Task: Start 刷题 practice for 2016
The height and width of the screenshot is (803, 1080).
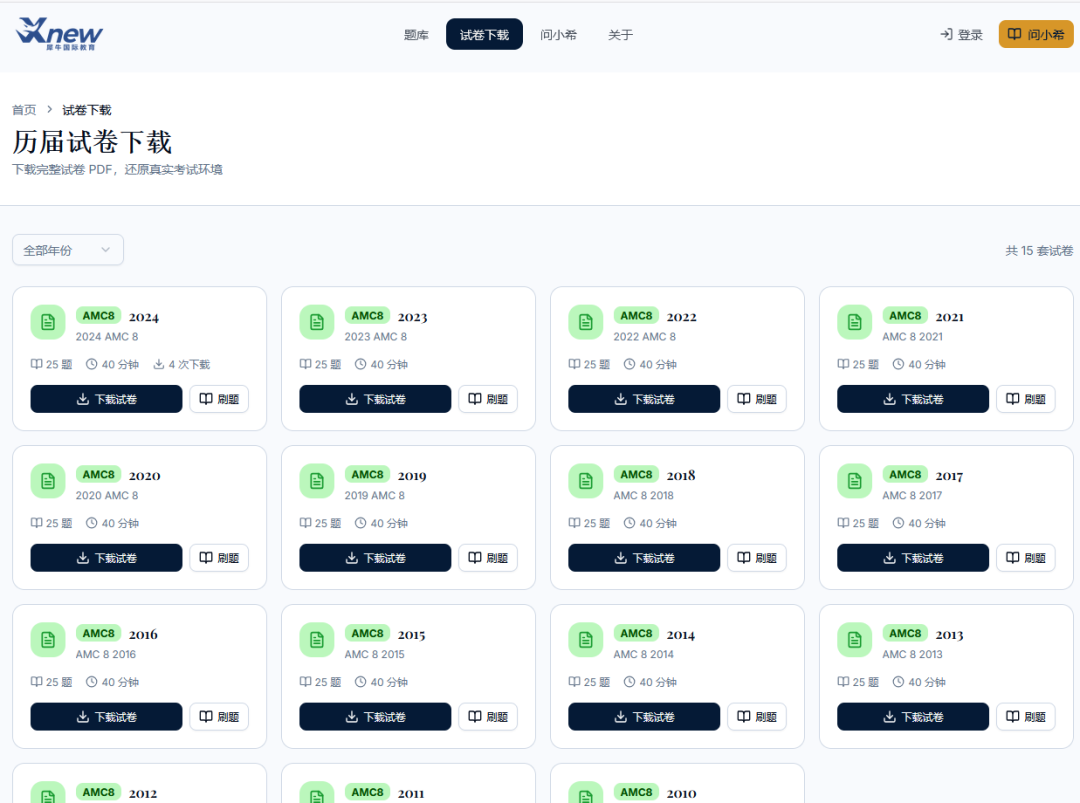Action: coord(219,716)
